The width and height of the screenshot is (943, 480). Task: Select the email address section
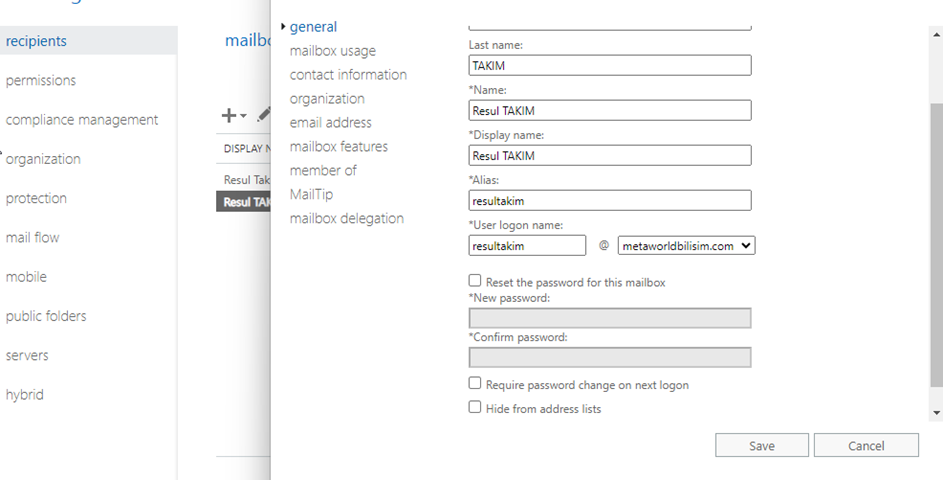(330, 123)
